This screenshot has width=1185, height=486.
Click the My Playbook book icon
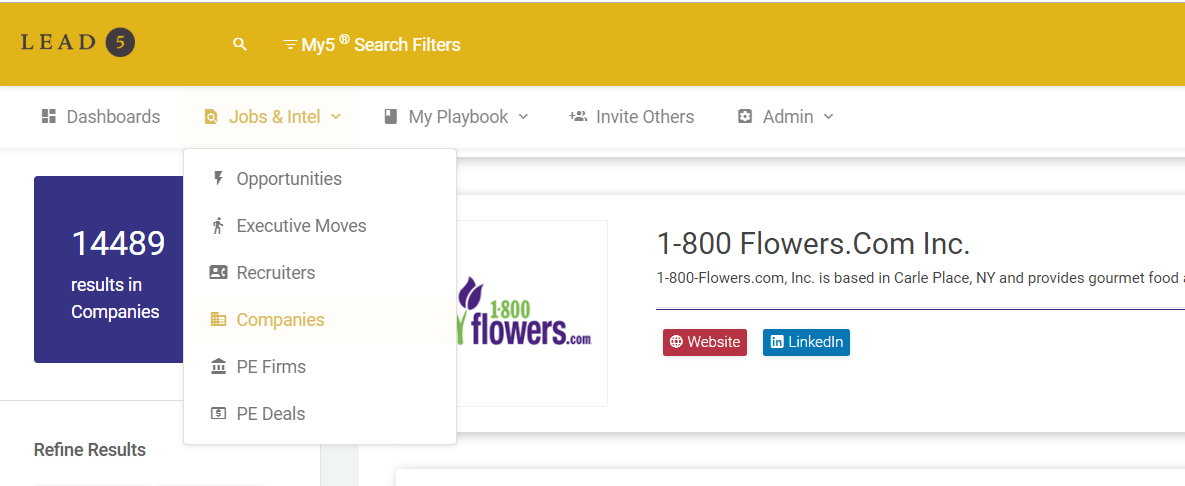(391, 116)
